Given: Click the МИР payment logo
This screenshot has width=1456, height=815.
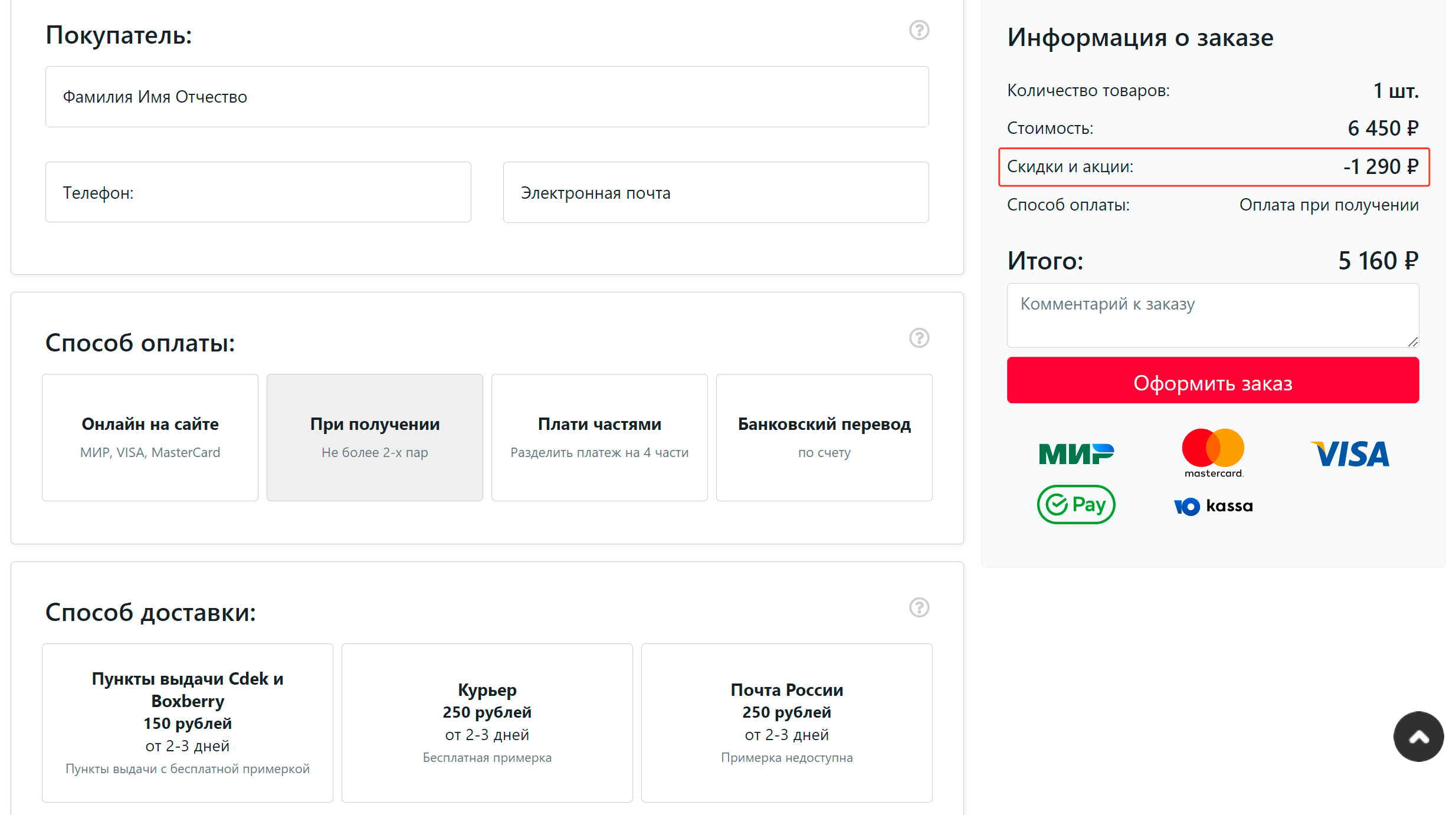Looking at the screenshot, I should click(1076, 454).
